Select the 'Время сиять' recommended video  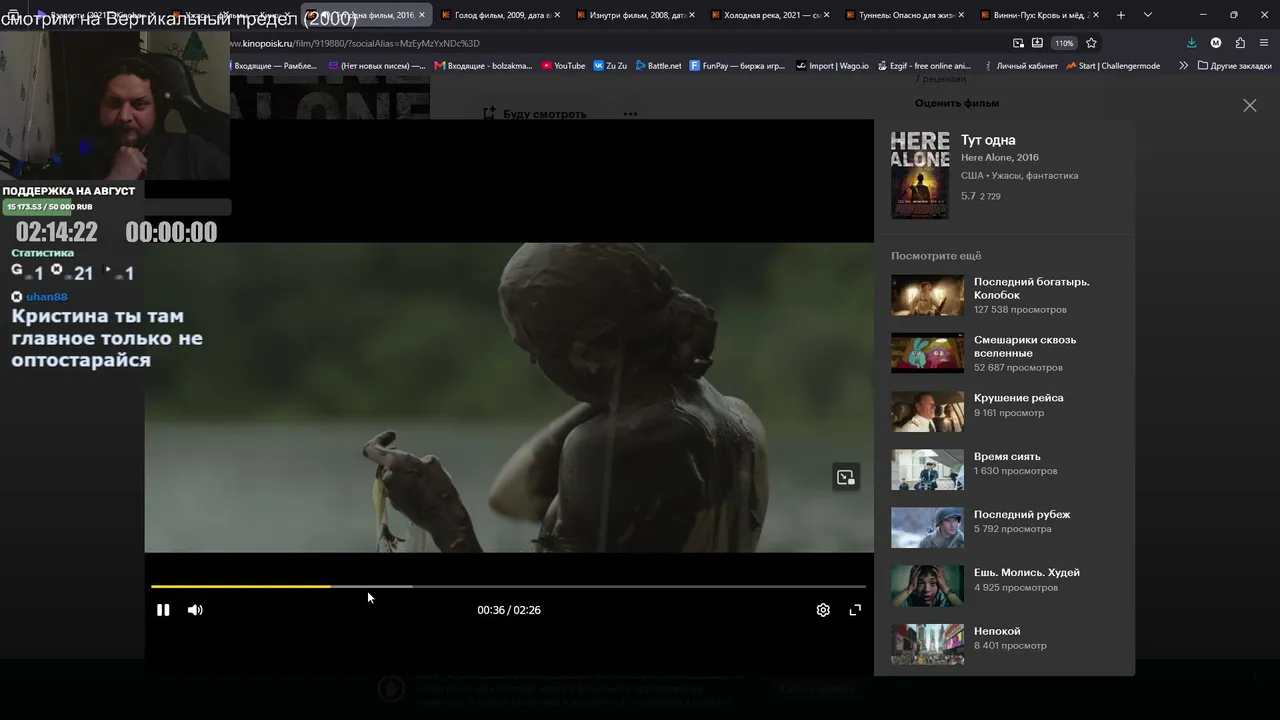point(928,469)
